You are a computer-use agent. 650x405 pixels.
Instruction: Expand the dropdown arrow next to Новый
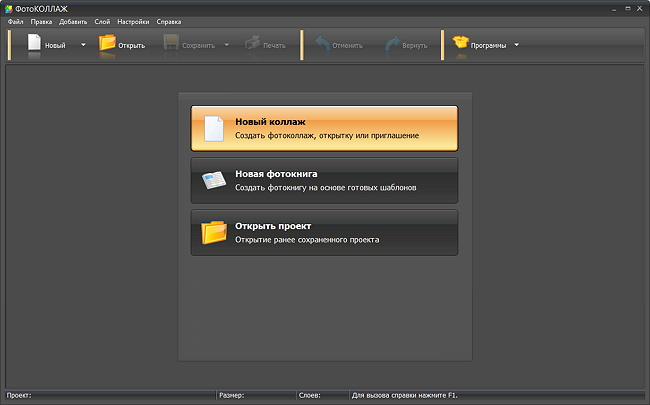click(83, 45)
